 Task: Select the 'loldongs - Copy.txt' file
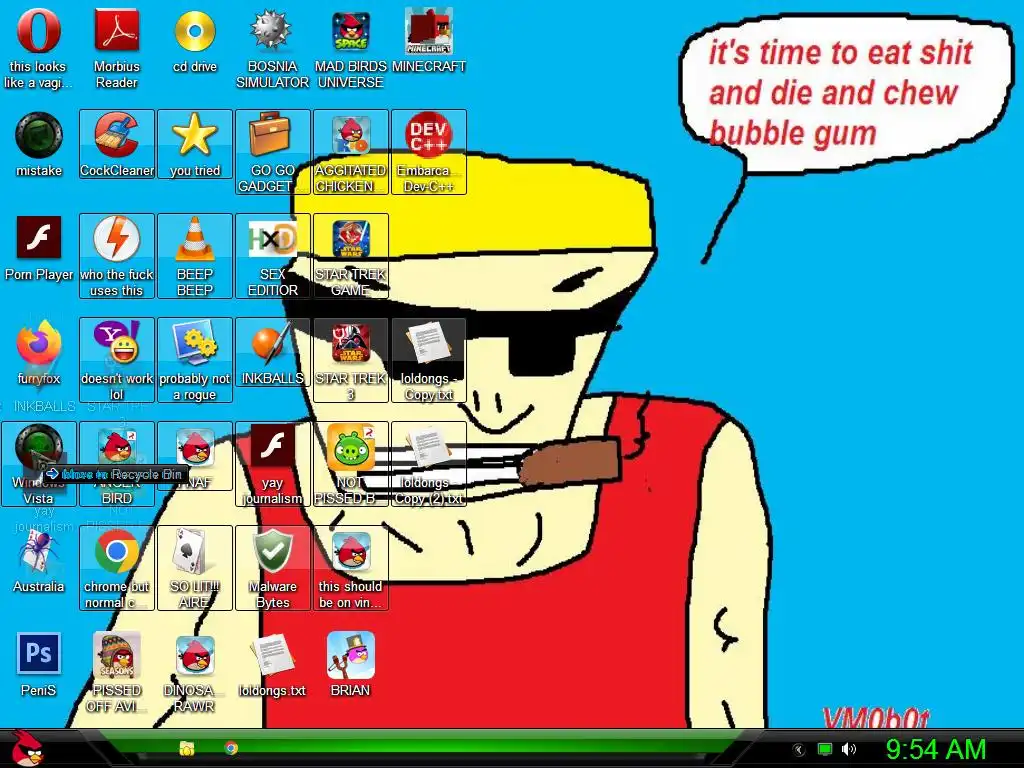coord(428,359)
